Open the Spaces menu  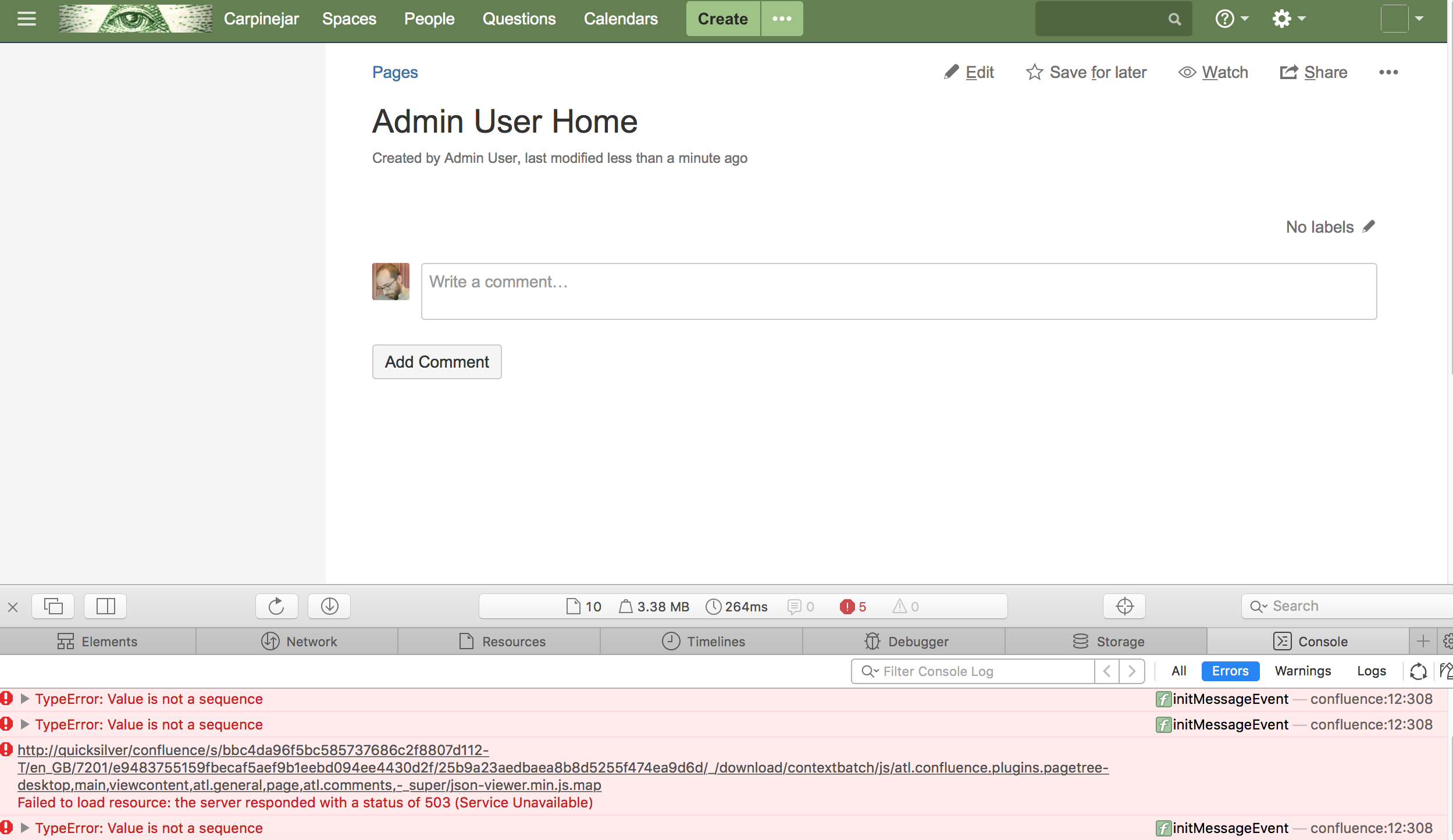coord(349,19)
